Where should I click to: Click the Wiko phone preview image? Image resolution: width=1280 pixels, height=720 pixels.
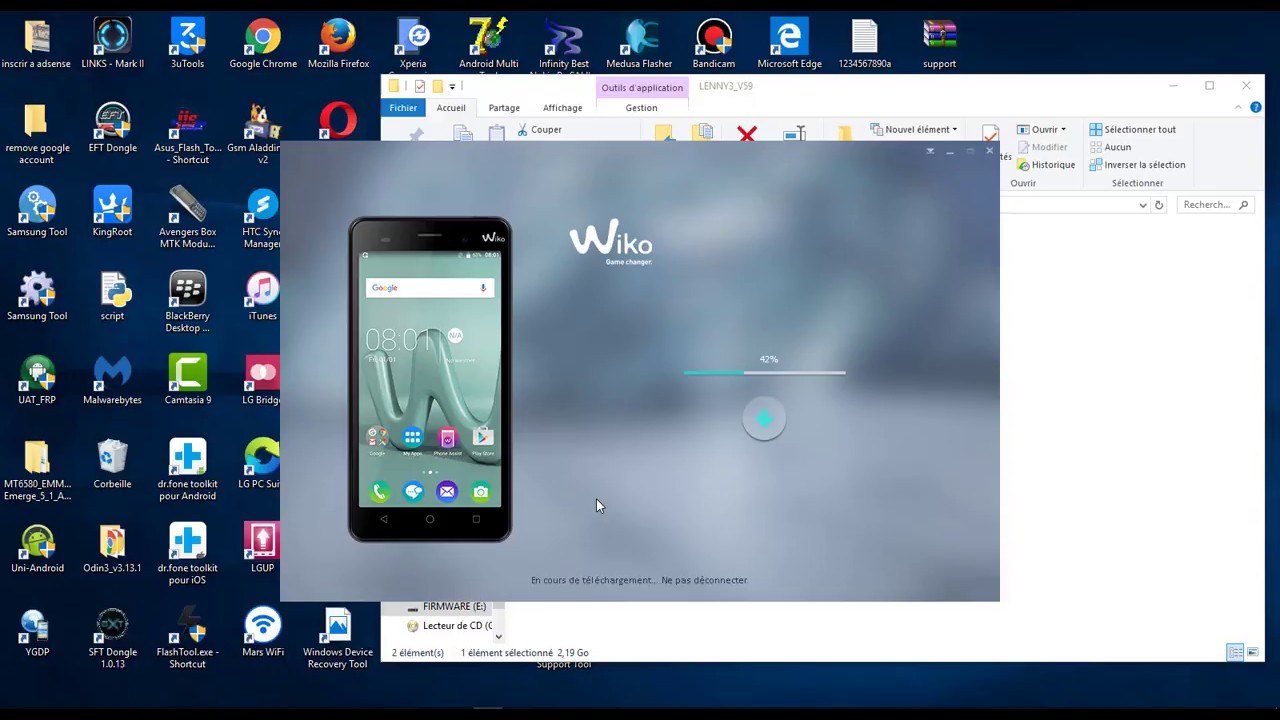click(430, 379)
